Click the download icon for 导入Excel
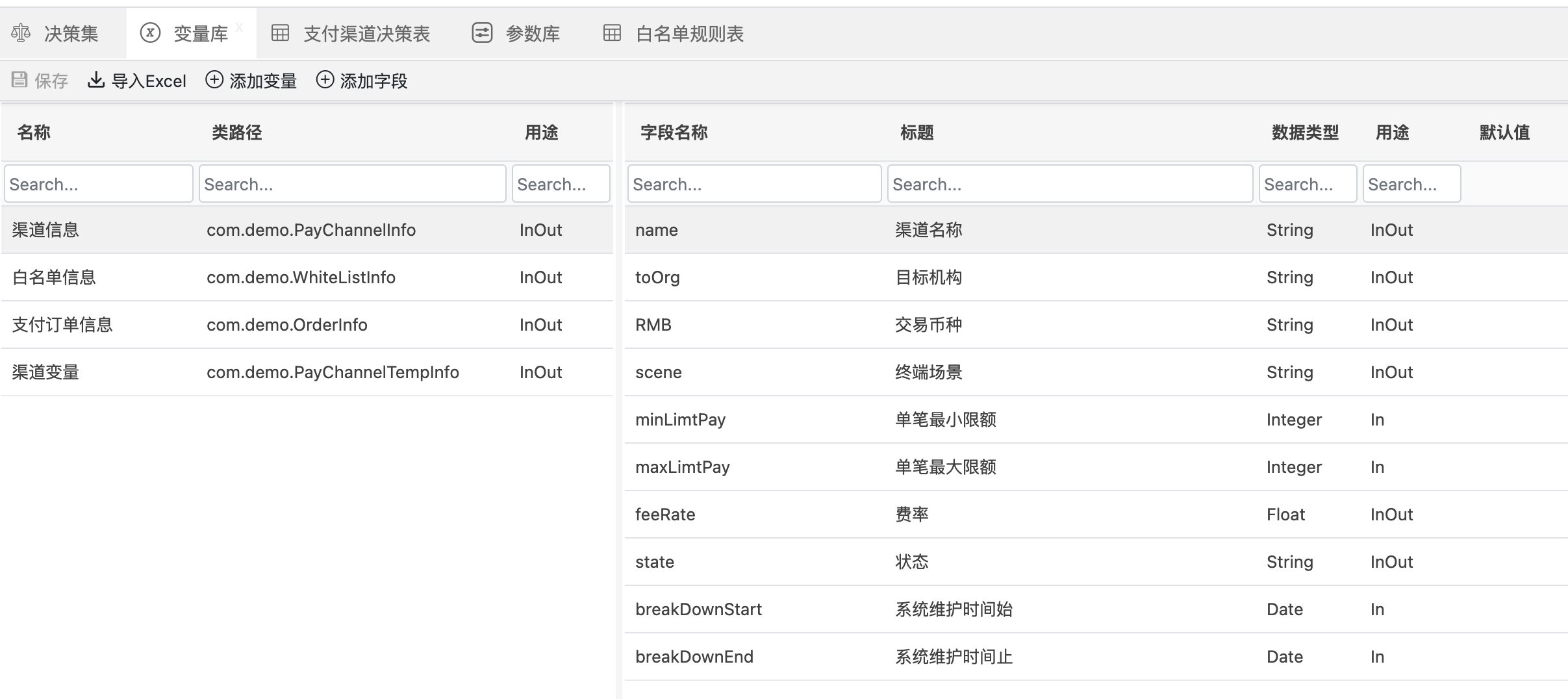Image resolution: width=1568 pixels, height=699 pixels. (96, 80)
